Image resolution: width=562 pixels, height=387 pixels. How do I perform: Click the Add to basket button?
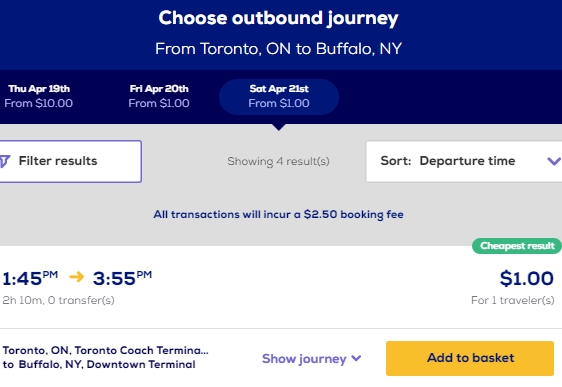point(470,358)
